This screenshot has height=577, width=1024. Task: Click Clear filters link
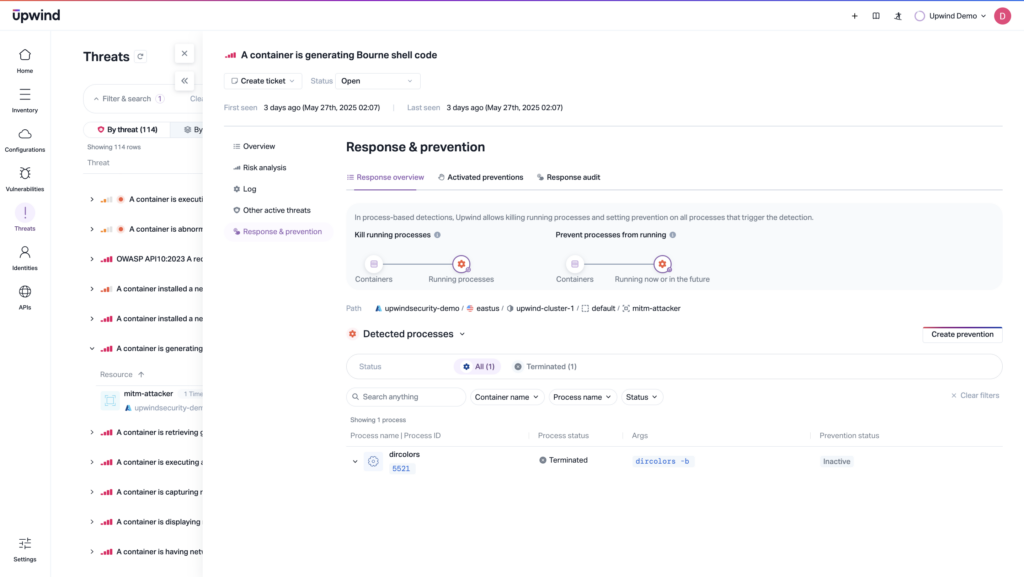(975, 396)
